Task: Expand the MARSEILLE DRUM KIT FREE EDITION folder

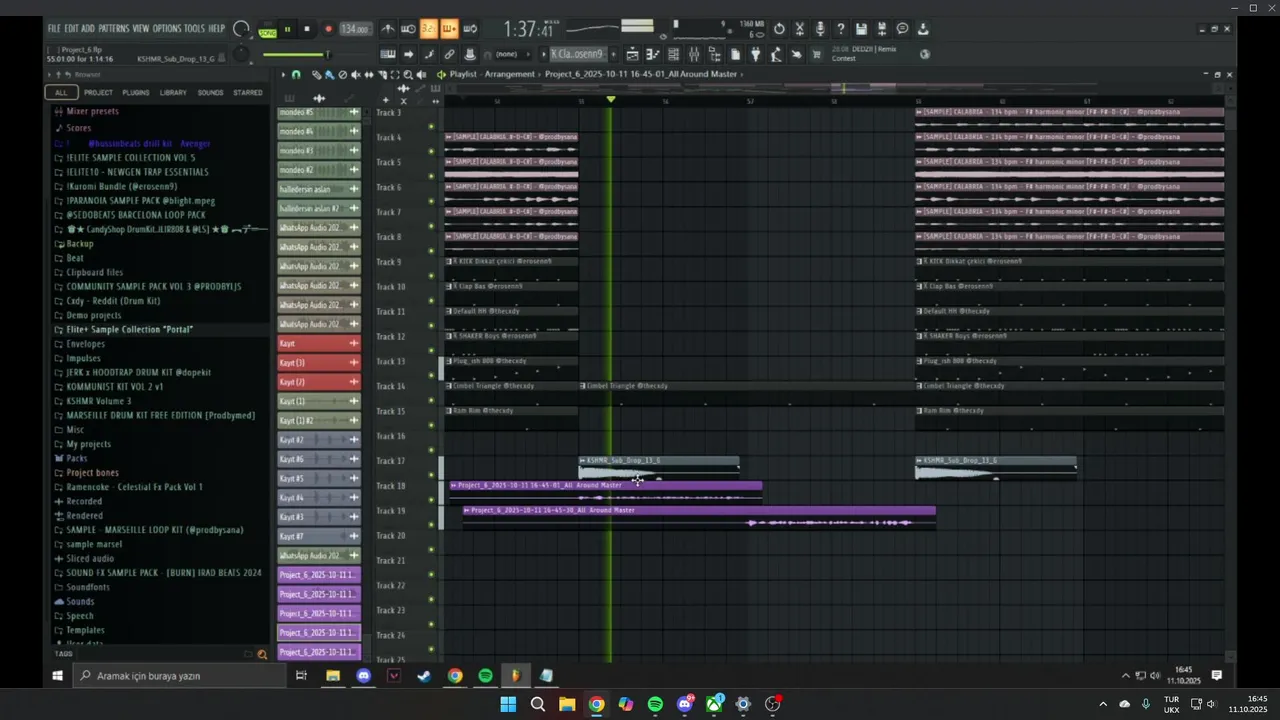Action: [160, 415]
